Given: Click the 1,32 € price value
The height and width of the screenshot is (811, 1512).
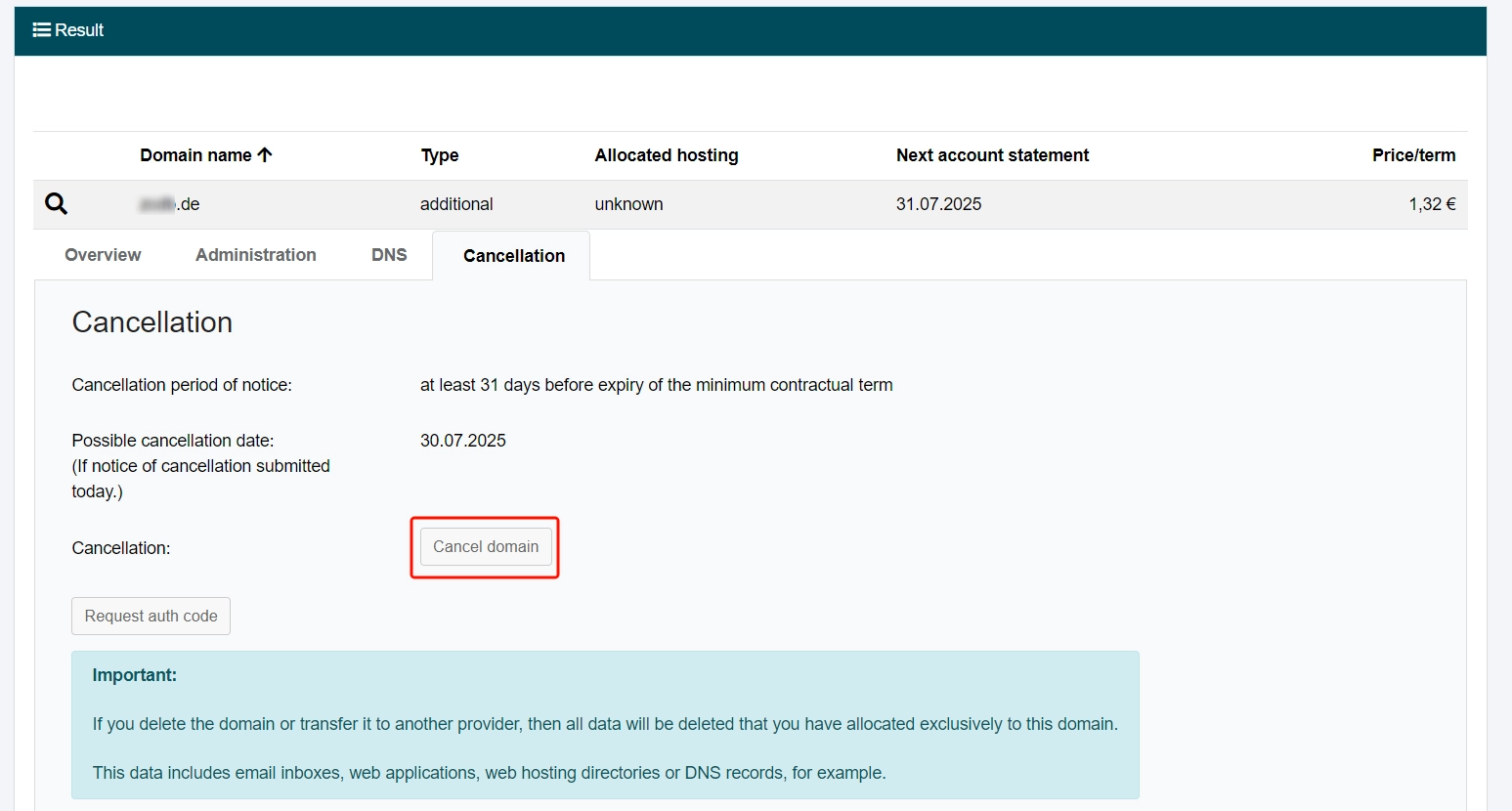Looking at the screenshot, I should [x=1431, y=204].
